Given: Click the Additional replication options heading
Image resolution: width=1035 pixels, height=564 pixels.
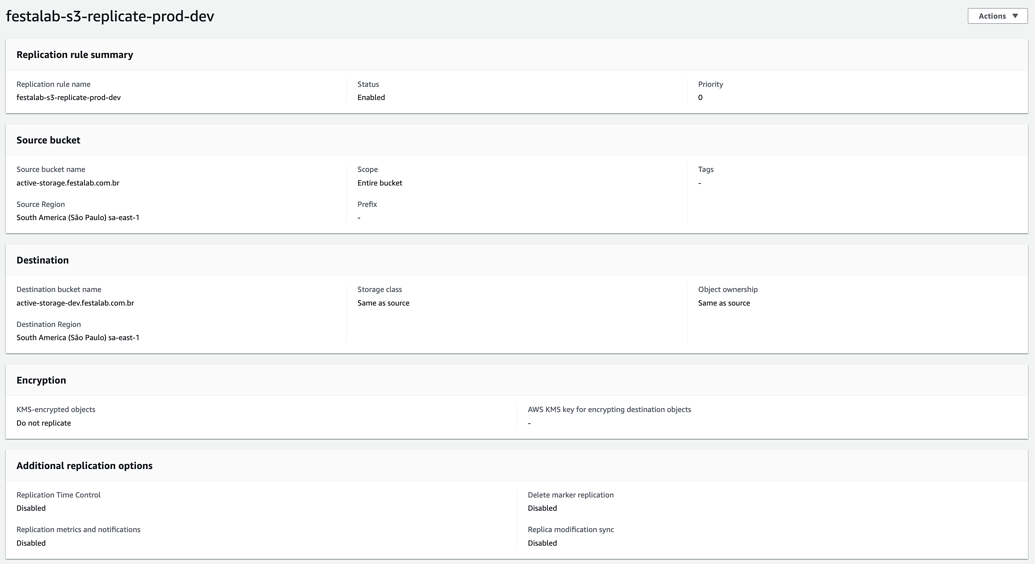Looking at the screenshot, I should point(85,466).
